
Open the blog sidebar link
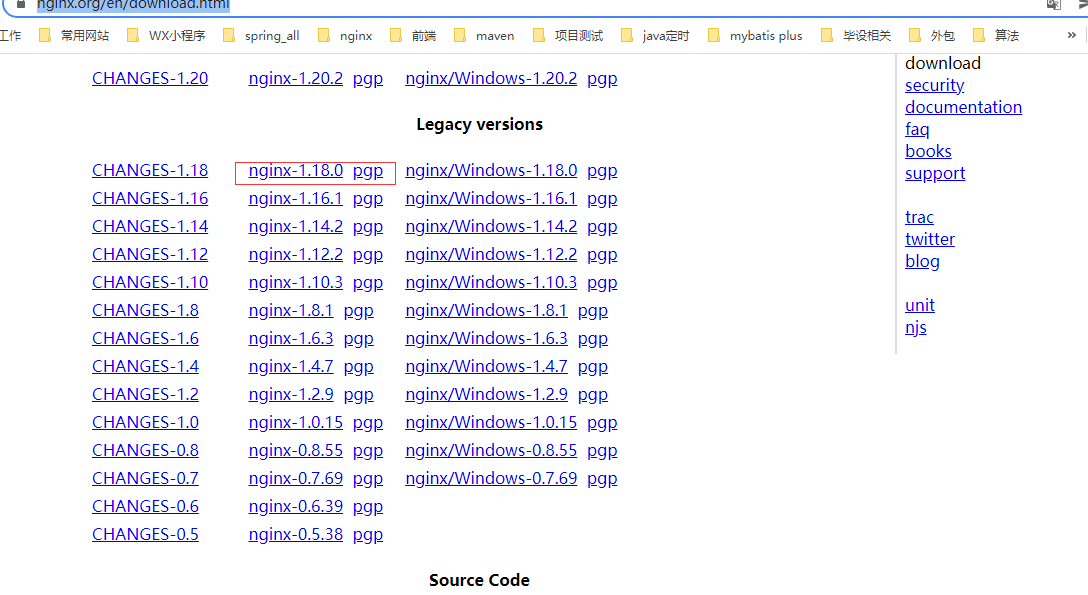tap(922, 261)
